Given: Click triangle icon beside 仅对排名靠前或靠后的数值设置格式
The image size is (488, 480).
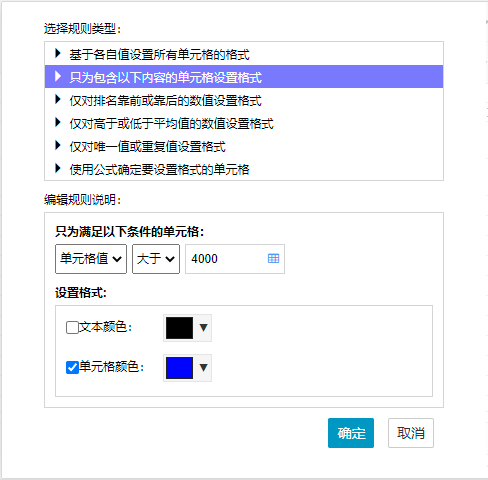Looking at the screenshot, I should (58, 99).
